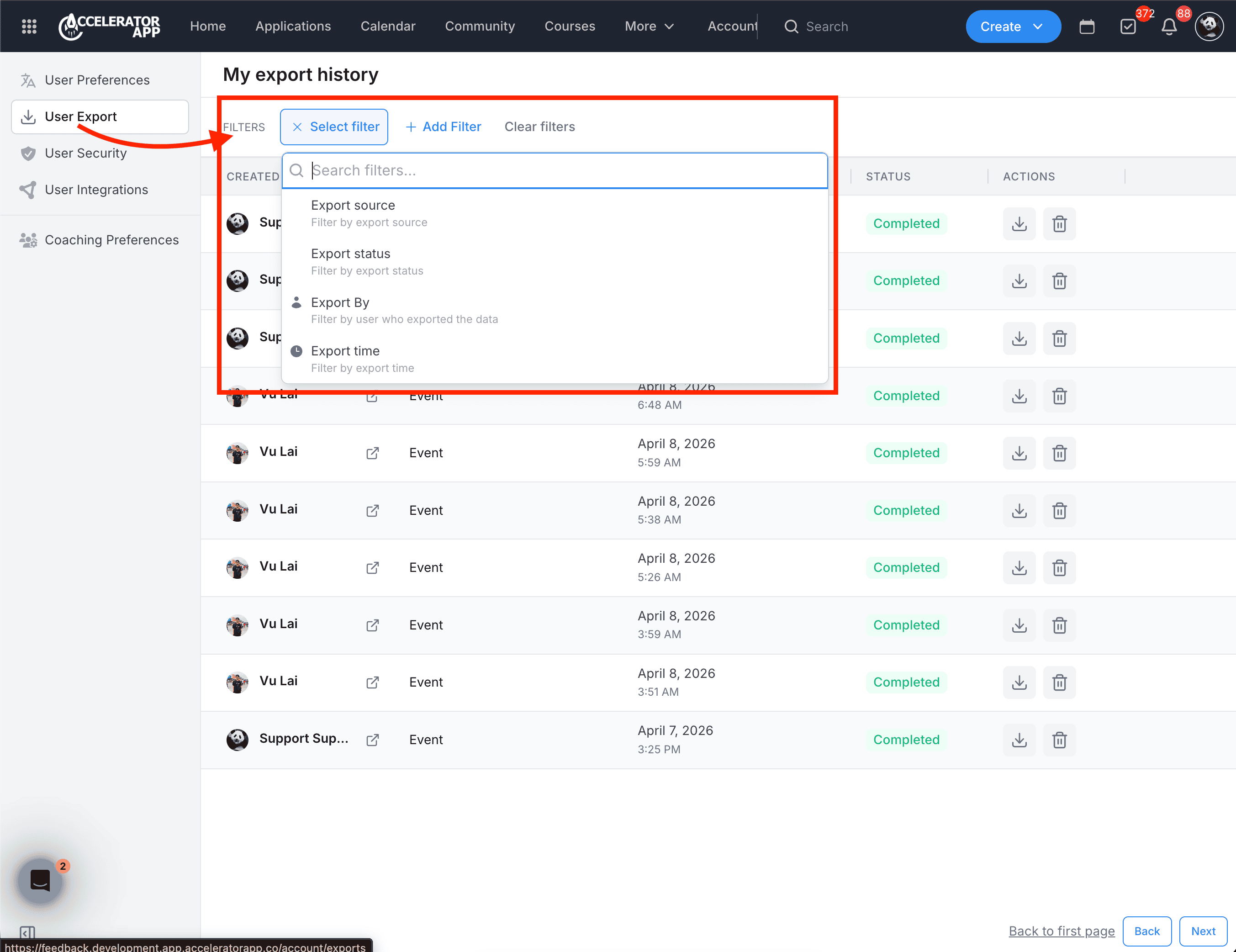Expand the Create dropdown button
Image resolution: width=1236 pixels, height=952 pixels.
1013,26
